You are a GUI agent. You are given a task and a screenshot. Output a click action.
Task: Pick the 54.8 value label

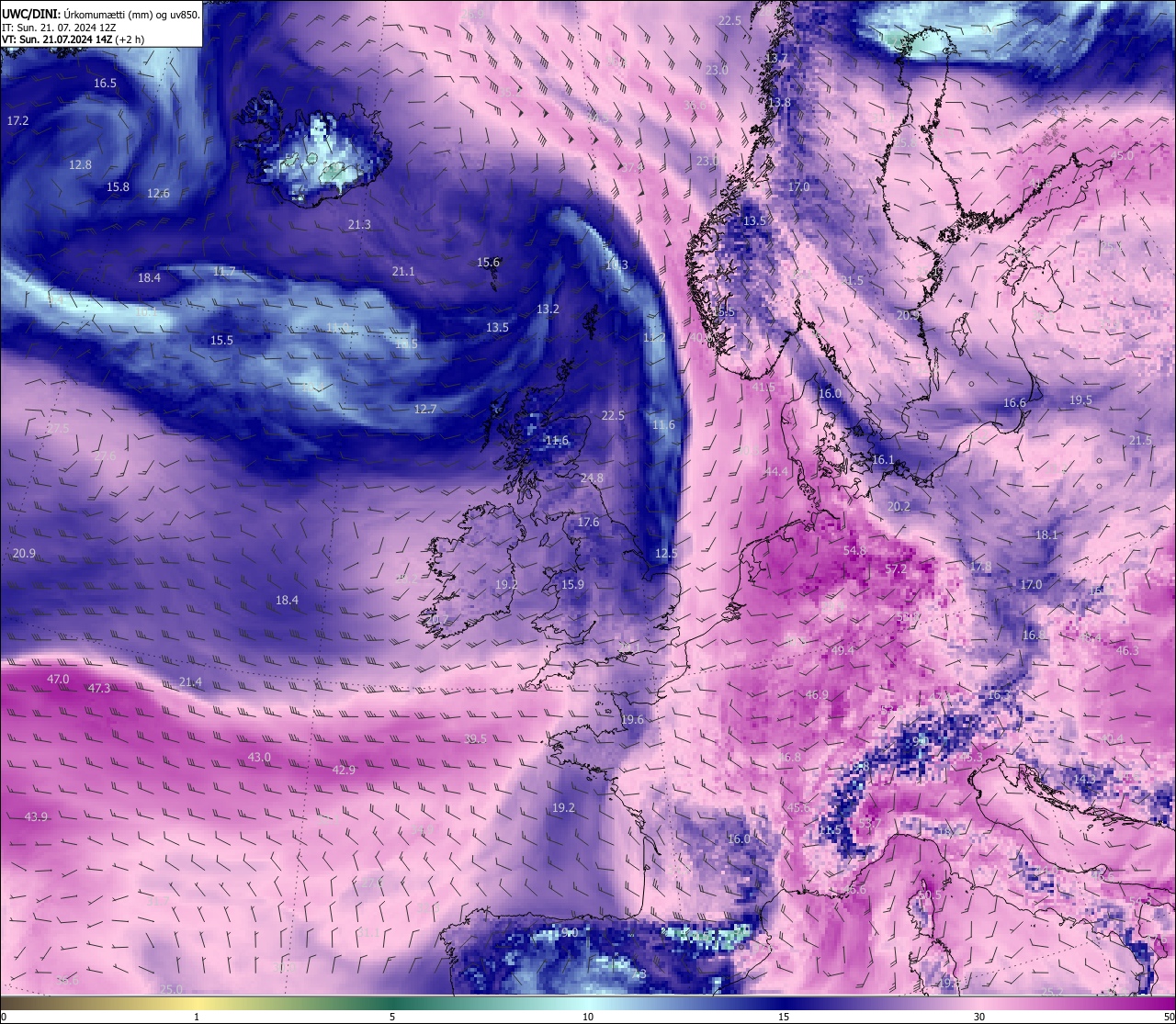[x=854, y=551]
